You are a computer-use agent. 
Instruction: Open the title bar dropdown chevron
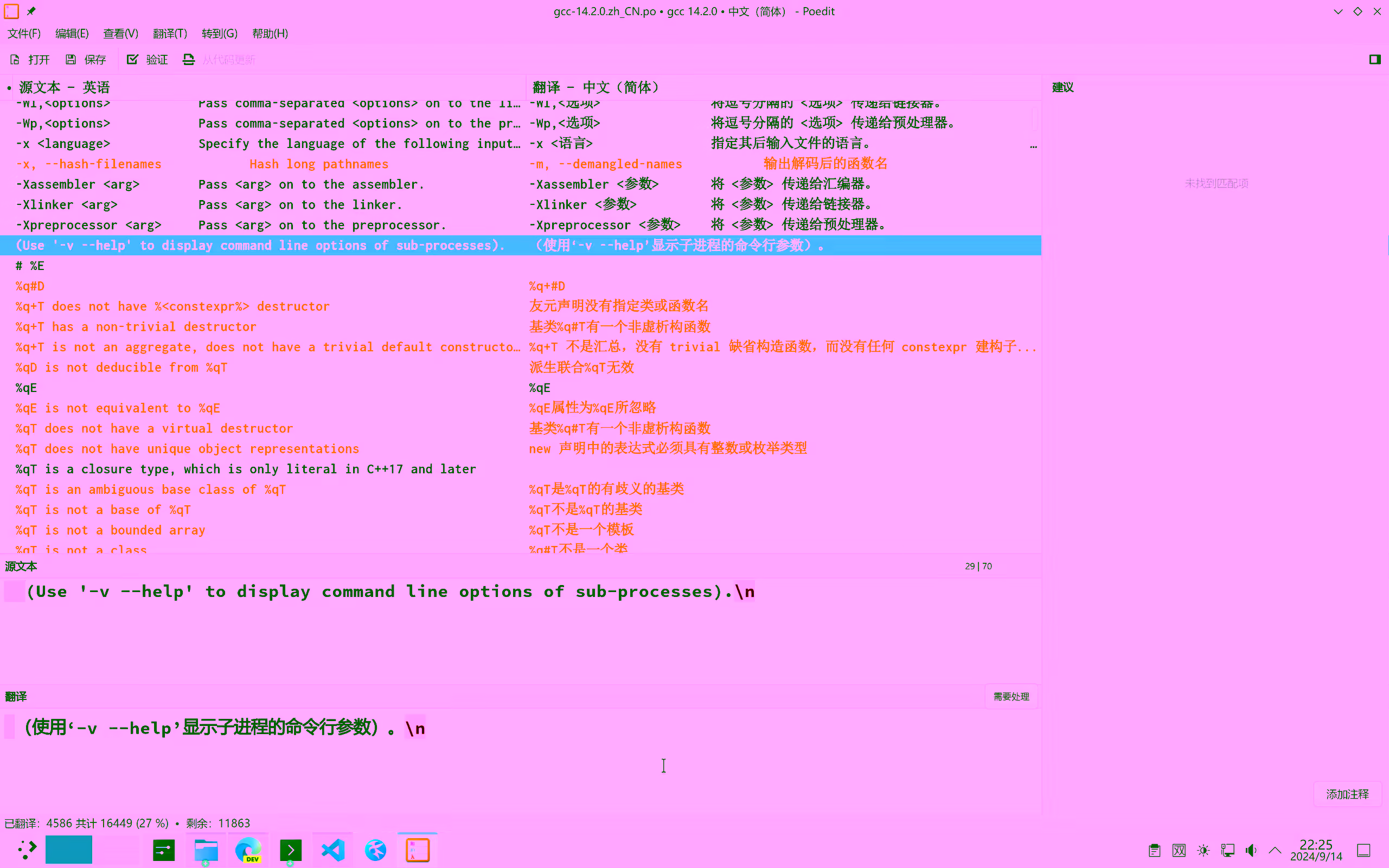[x=1338, y=11]
